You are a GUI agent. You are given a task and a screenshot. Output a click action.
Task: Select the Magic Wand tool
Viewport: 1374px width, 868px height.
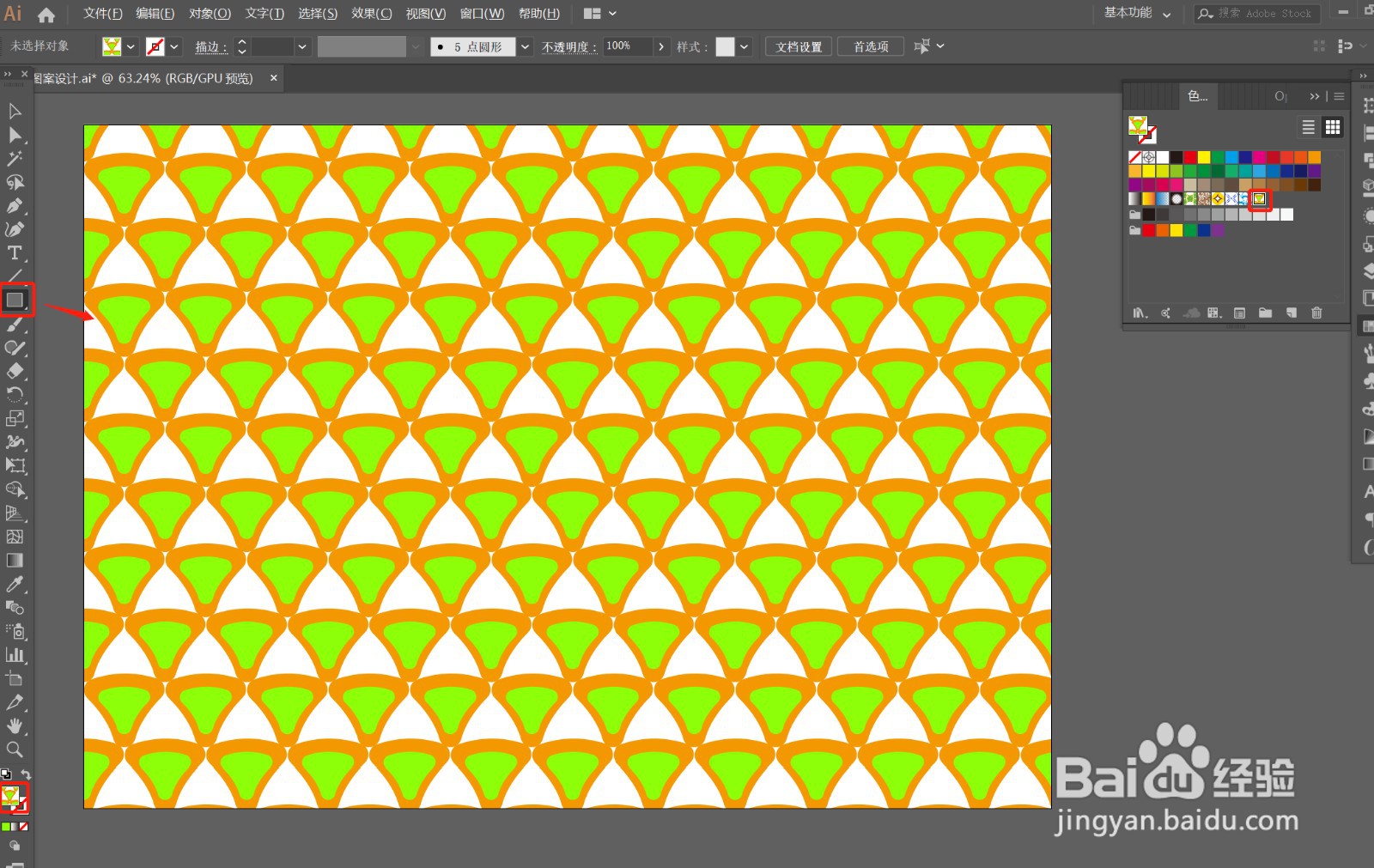pos(15,158)
